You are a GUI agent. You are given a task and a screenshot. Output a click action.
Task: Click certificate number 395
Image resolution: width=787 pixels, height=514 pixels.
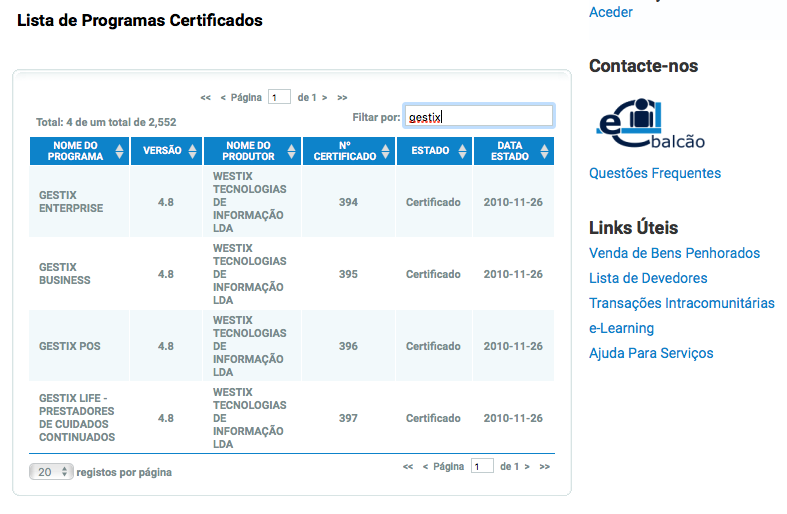pyautogui.click(x=348, y=274)
